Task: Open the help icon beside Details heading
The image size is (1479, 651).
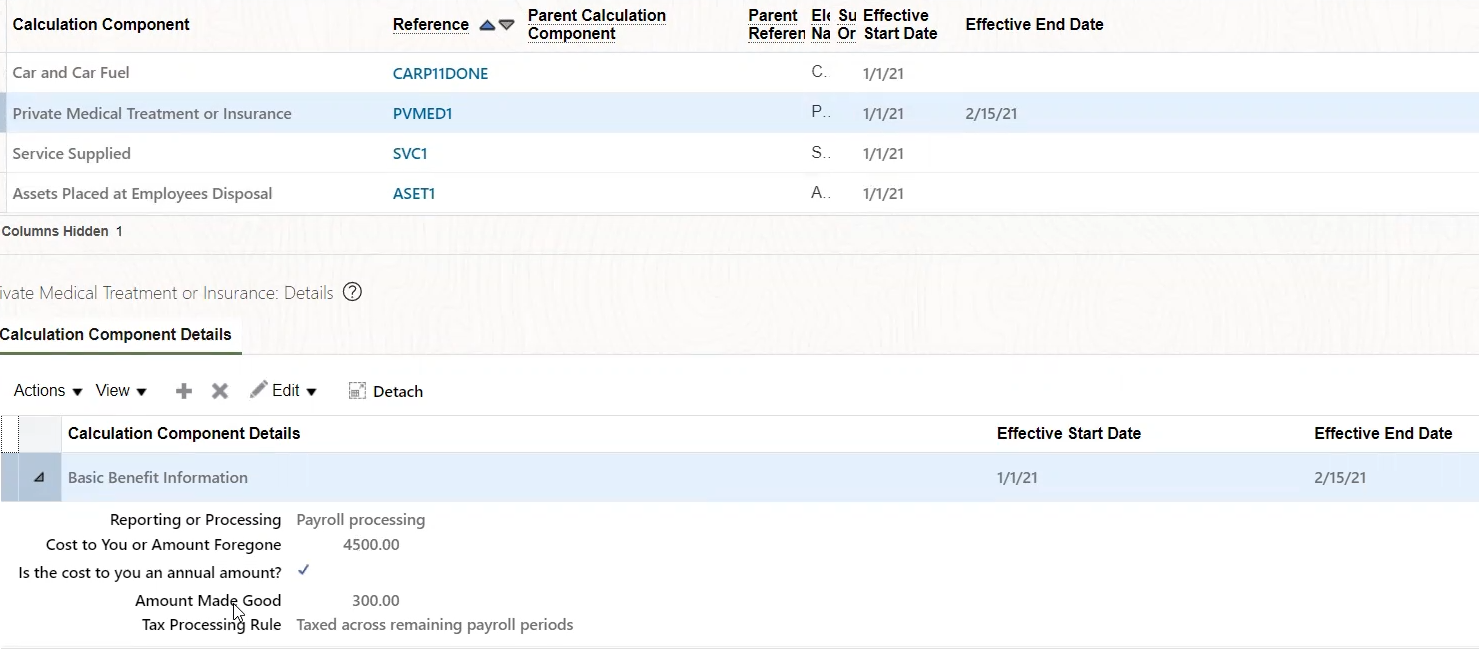Action: [352, 293]
